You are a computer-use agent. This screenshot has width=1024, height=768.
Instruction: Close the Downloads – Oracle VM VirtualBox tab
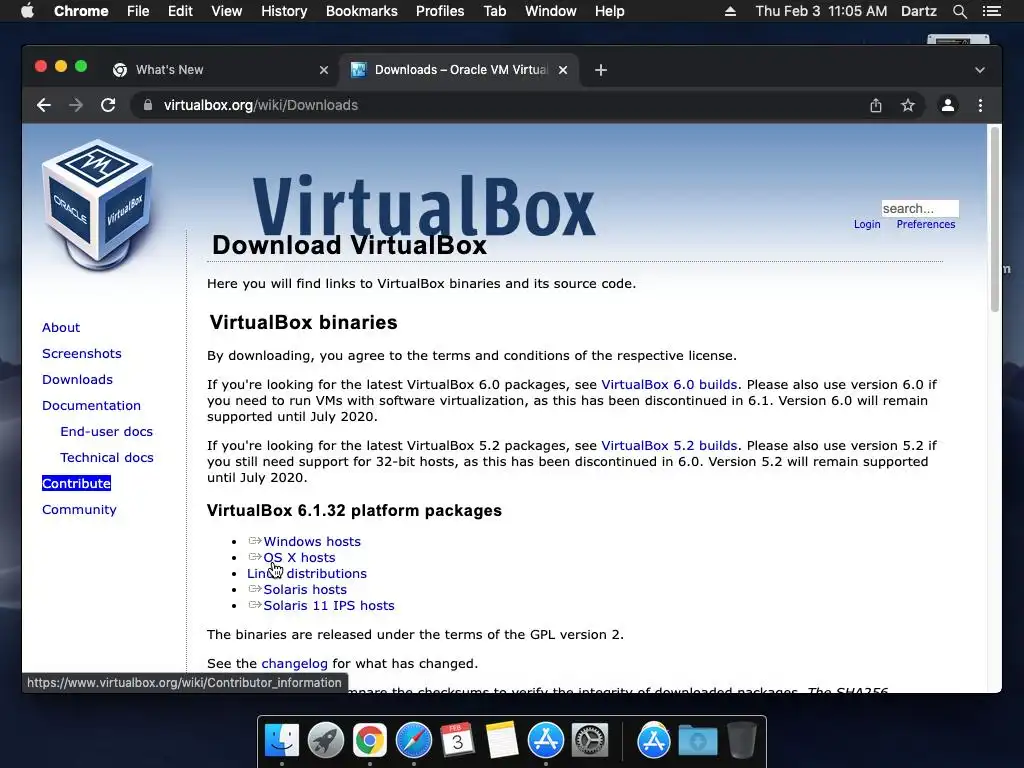(x=563, y=70)
